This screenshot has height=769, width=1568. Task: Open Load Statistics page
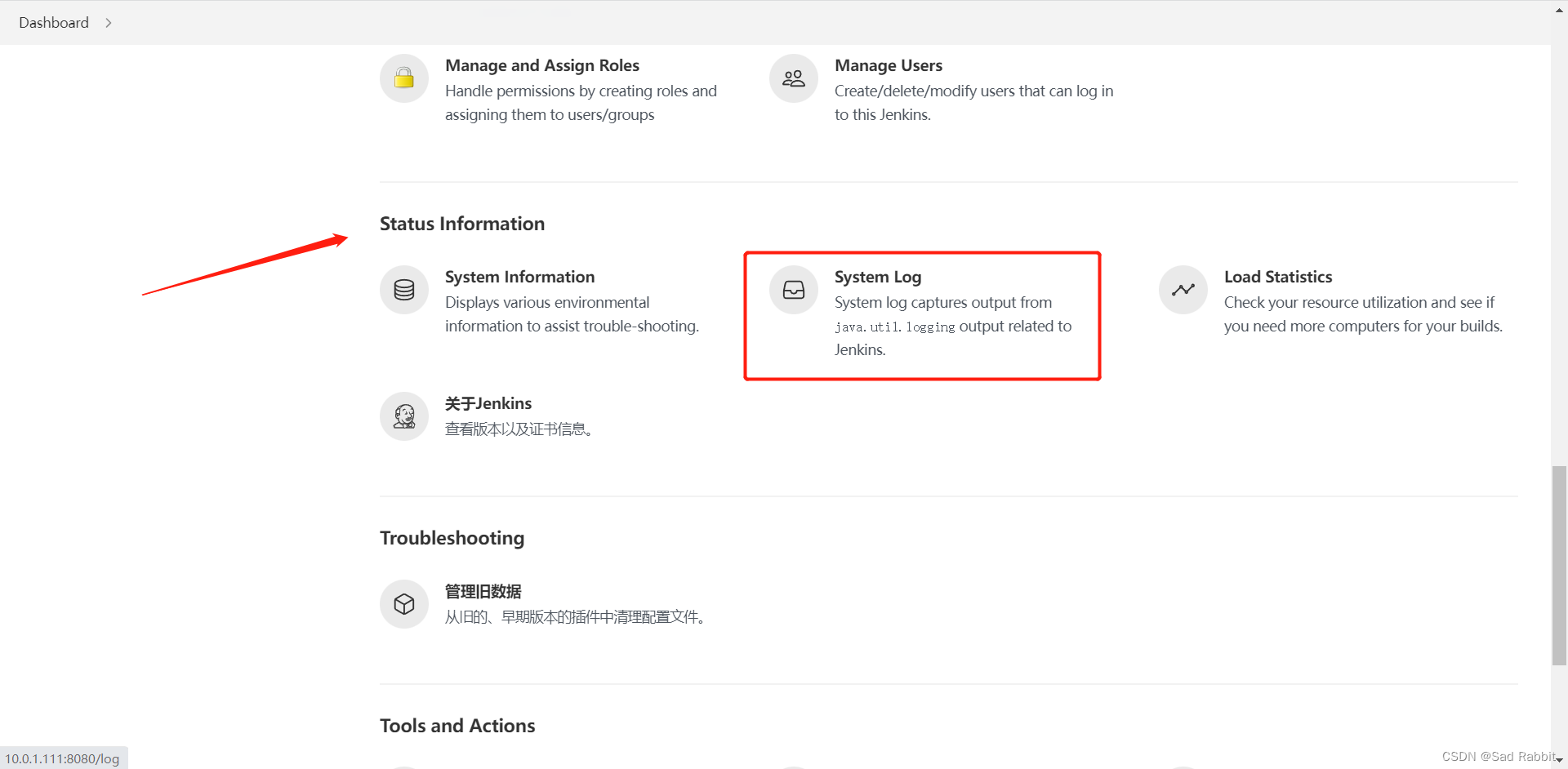[x=1278, y=277]
